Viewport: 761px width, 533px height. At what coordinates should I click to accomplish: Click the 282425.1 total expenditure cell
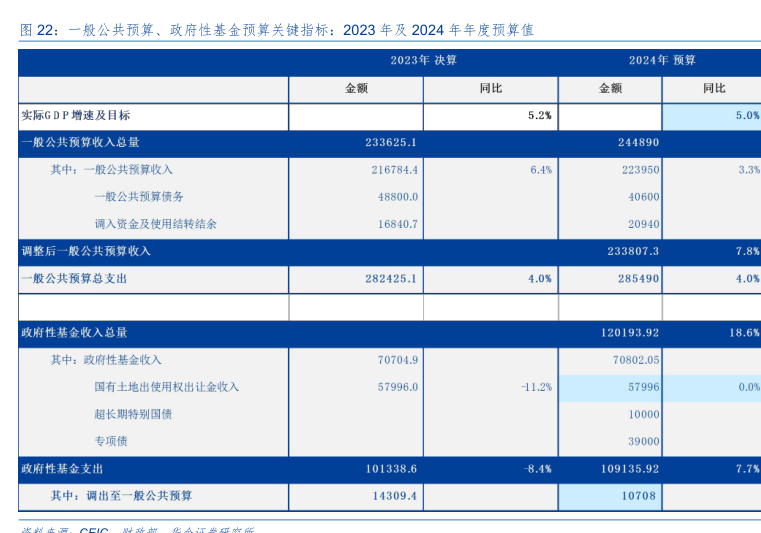[391, 279]
